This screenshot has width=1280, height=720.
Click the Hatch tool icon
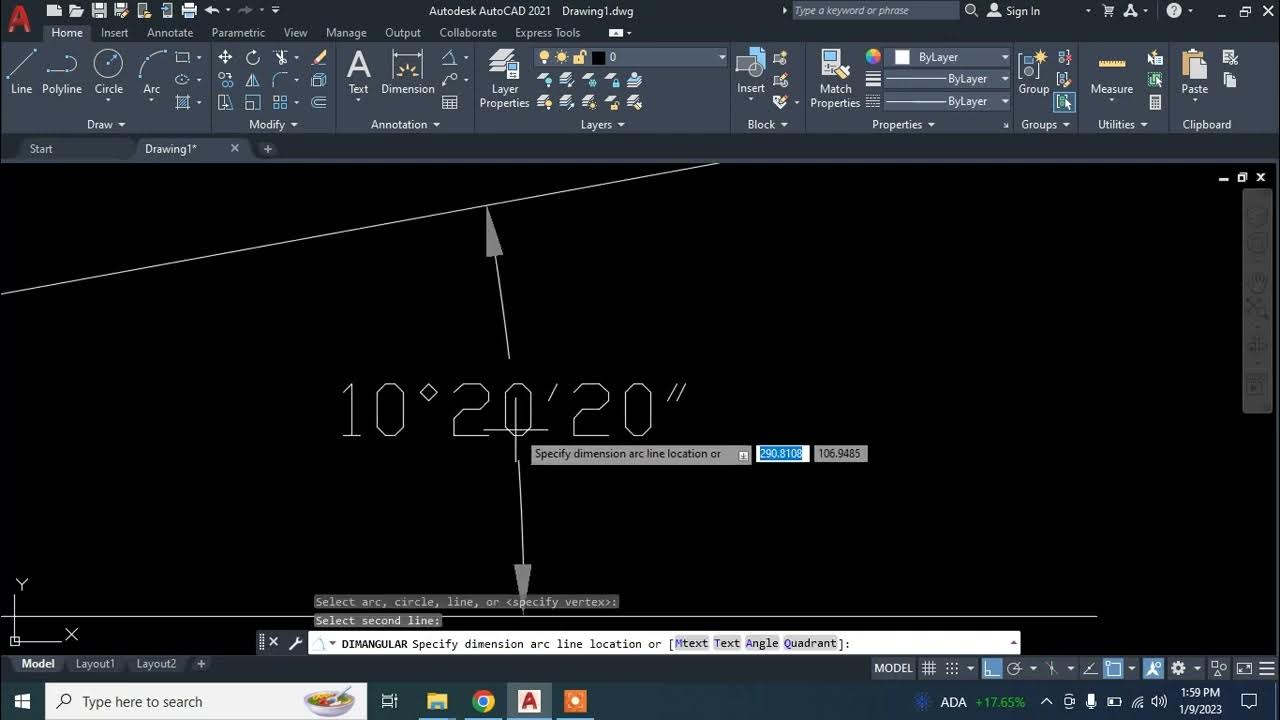[183, 102]
